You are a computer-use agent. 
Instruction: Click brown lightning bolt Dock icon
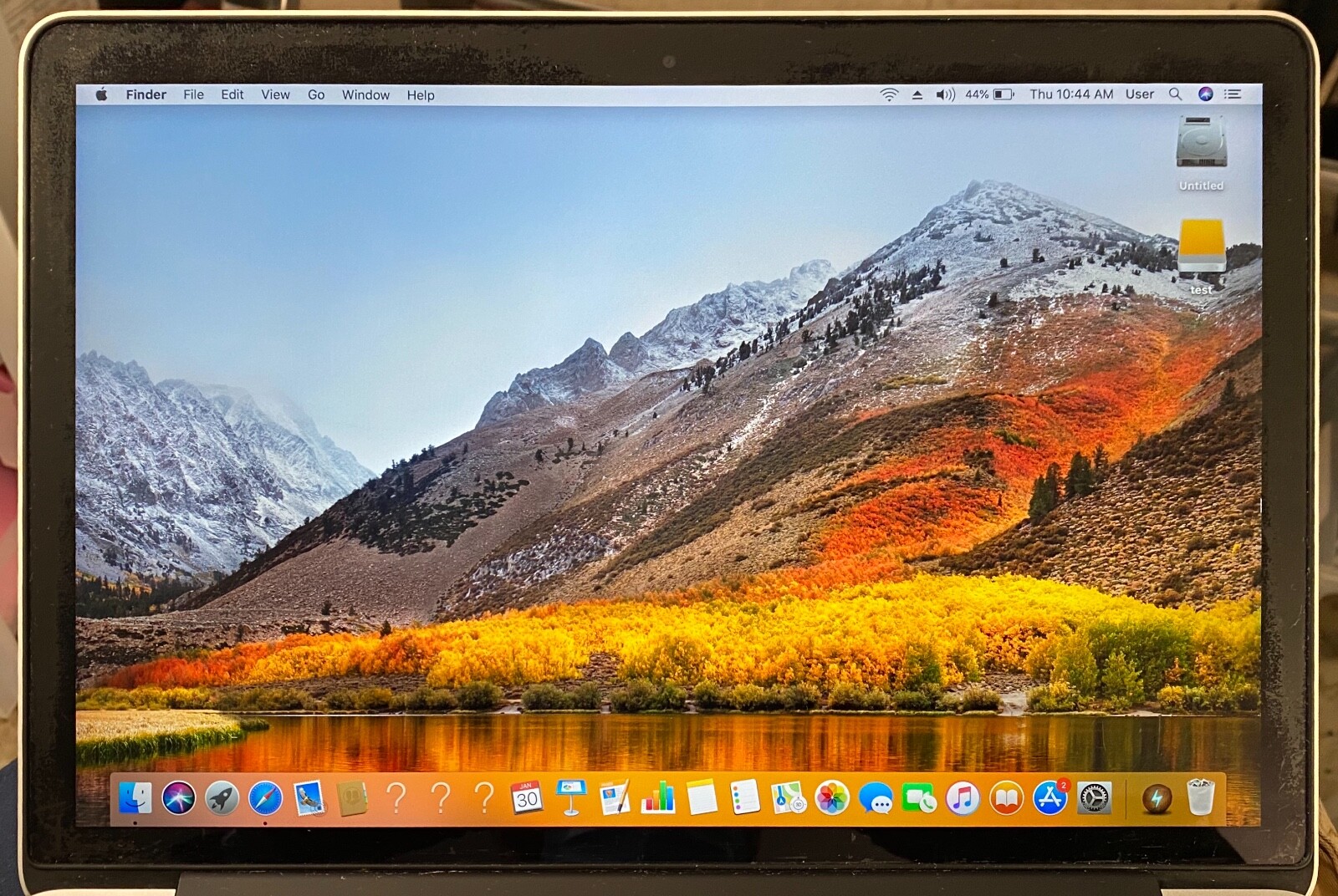pos(1157,799)
